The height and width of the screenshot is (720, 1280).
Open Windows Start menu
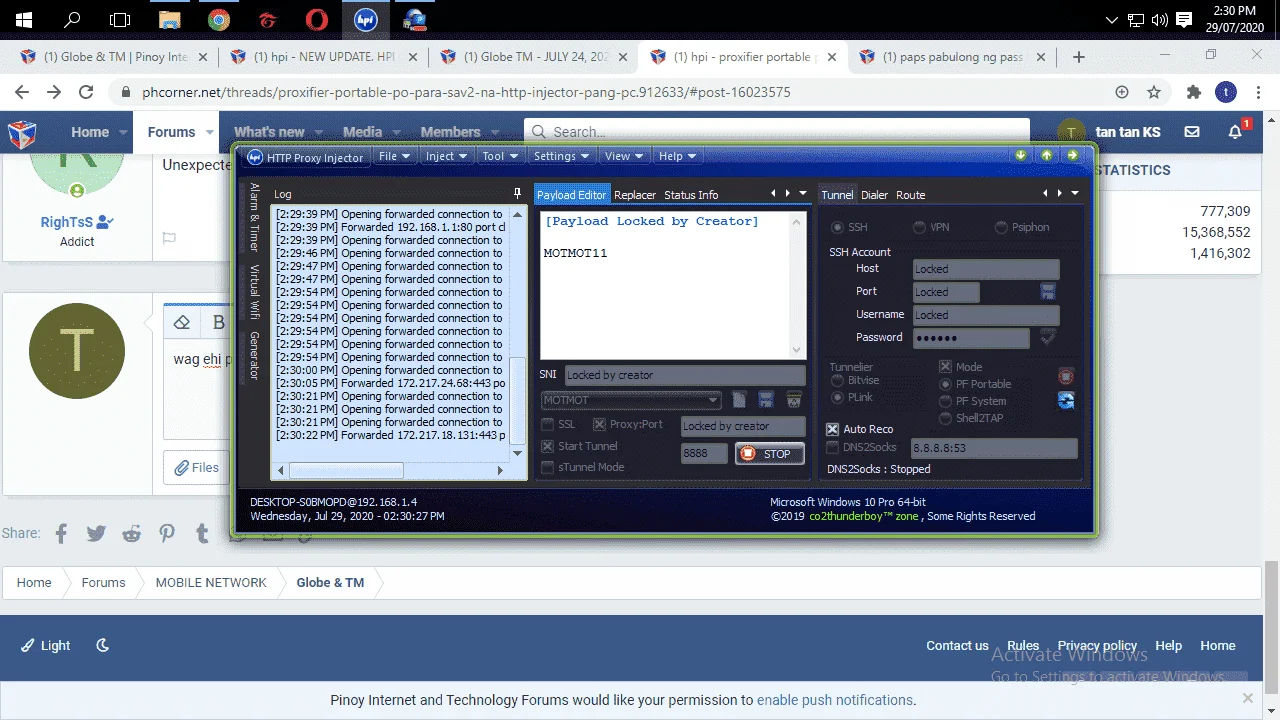pyautogui.click(x=24, y=19)
